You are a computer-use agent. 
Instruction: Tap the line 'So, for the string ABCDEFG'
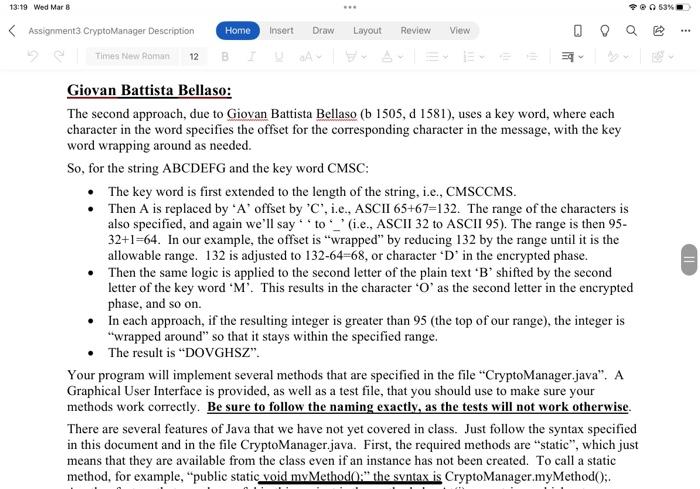coord(218,168)
